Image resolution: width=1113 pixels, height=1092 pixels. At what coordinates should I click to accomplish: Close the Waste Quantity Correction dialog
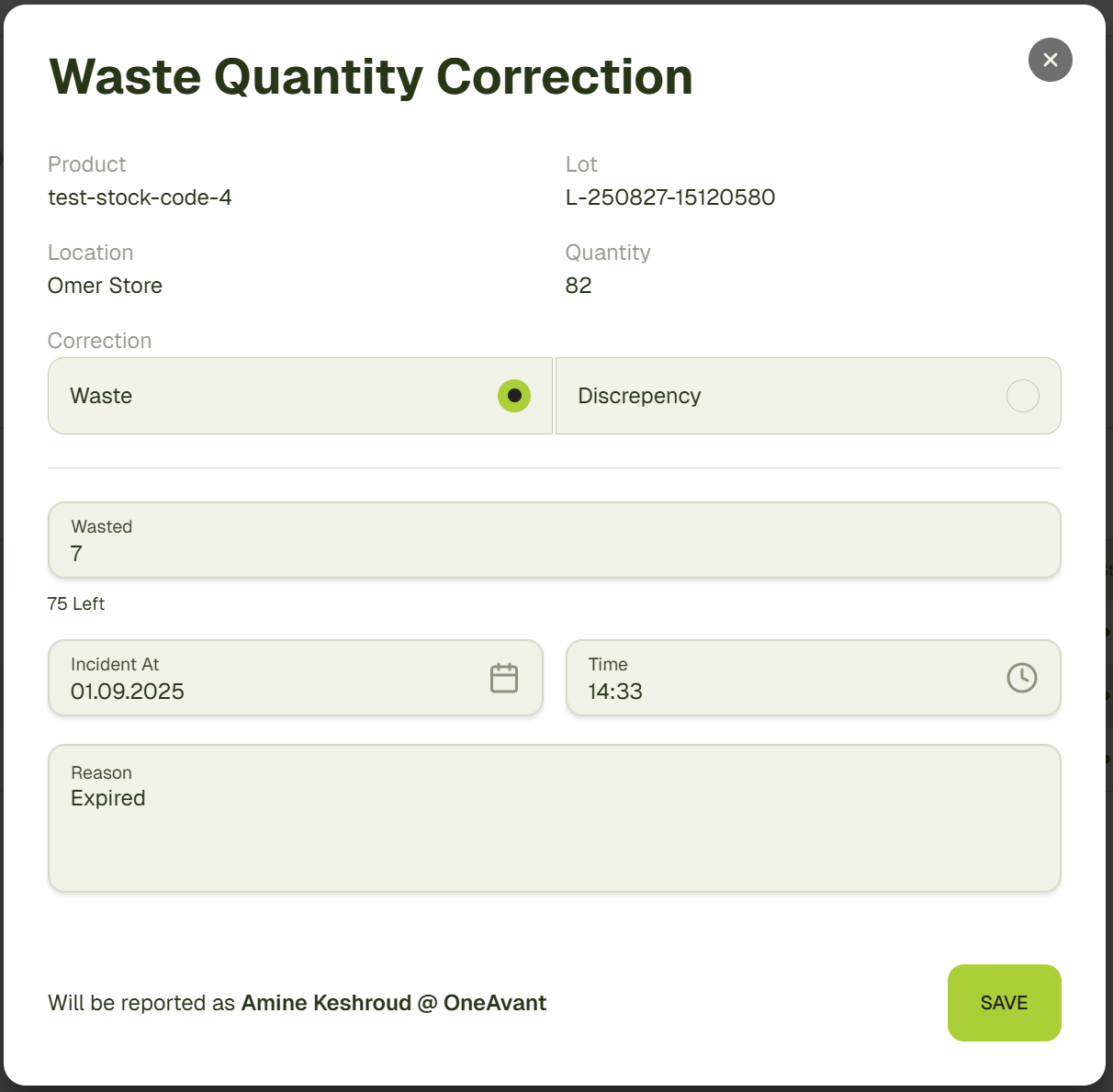coord(1050,60)
